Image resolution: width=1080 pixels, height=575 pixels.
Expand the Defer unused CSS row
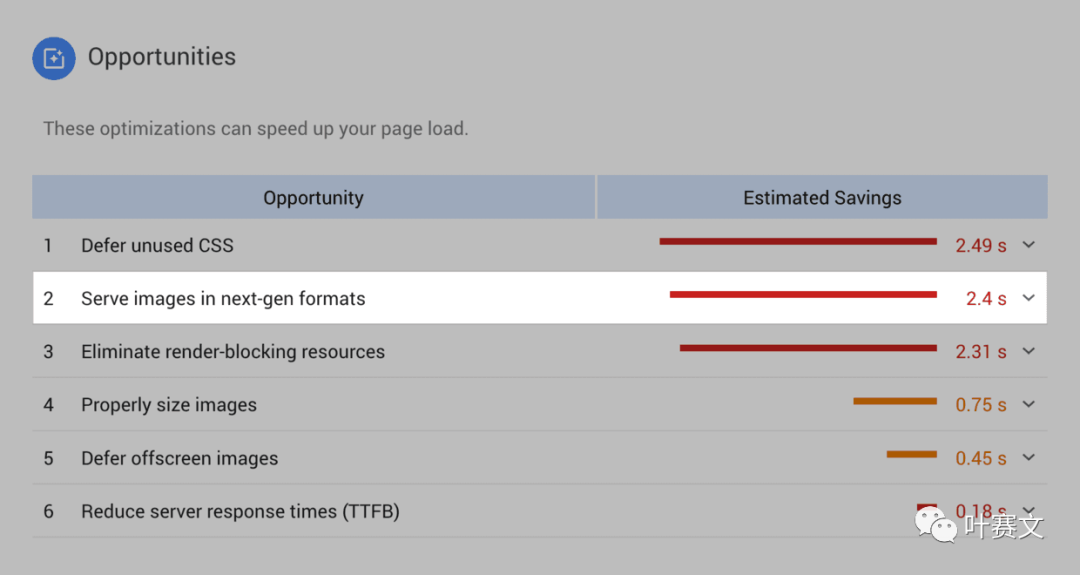tap(1029, 245)
